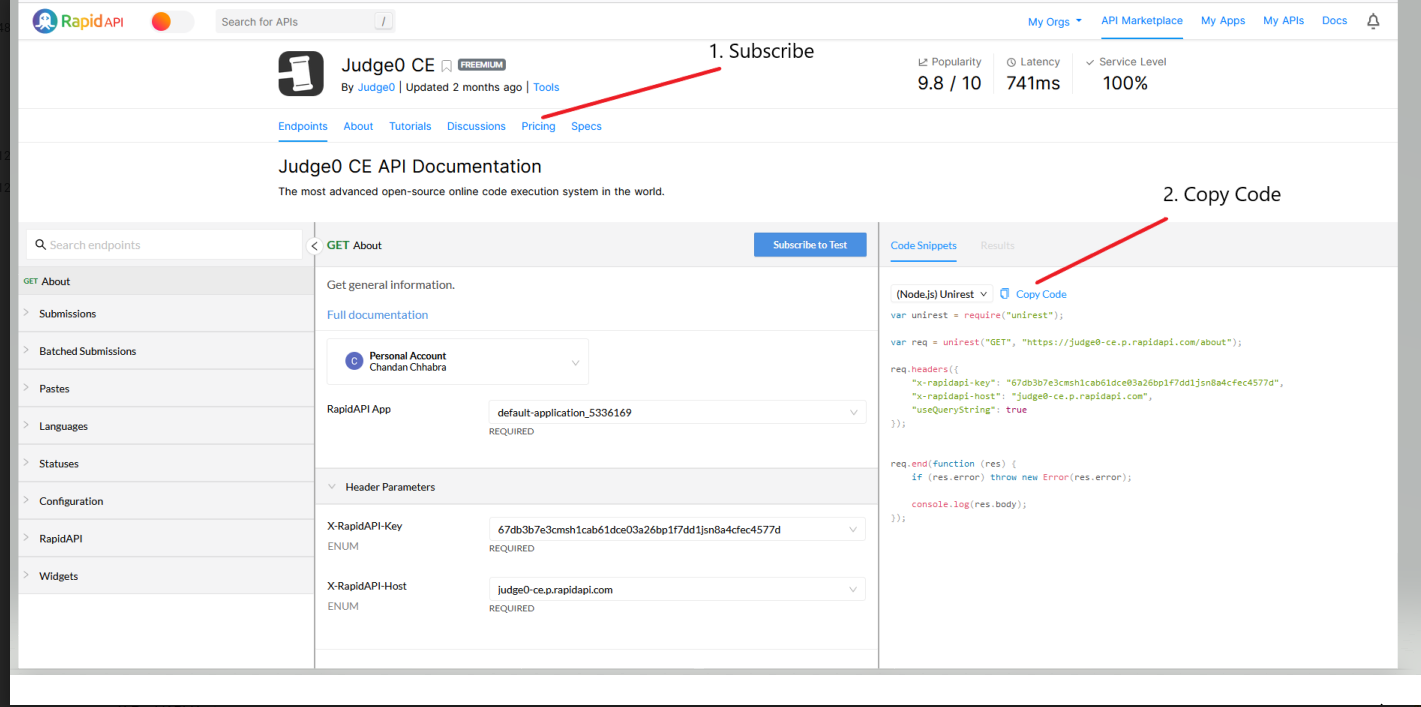Open the Specs tab
Viewport: 1421px width, 707px height.
tap(586, 126)
